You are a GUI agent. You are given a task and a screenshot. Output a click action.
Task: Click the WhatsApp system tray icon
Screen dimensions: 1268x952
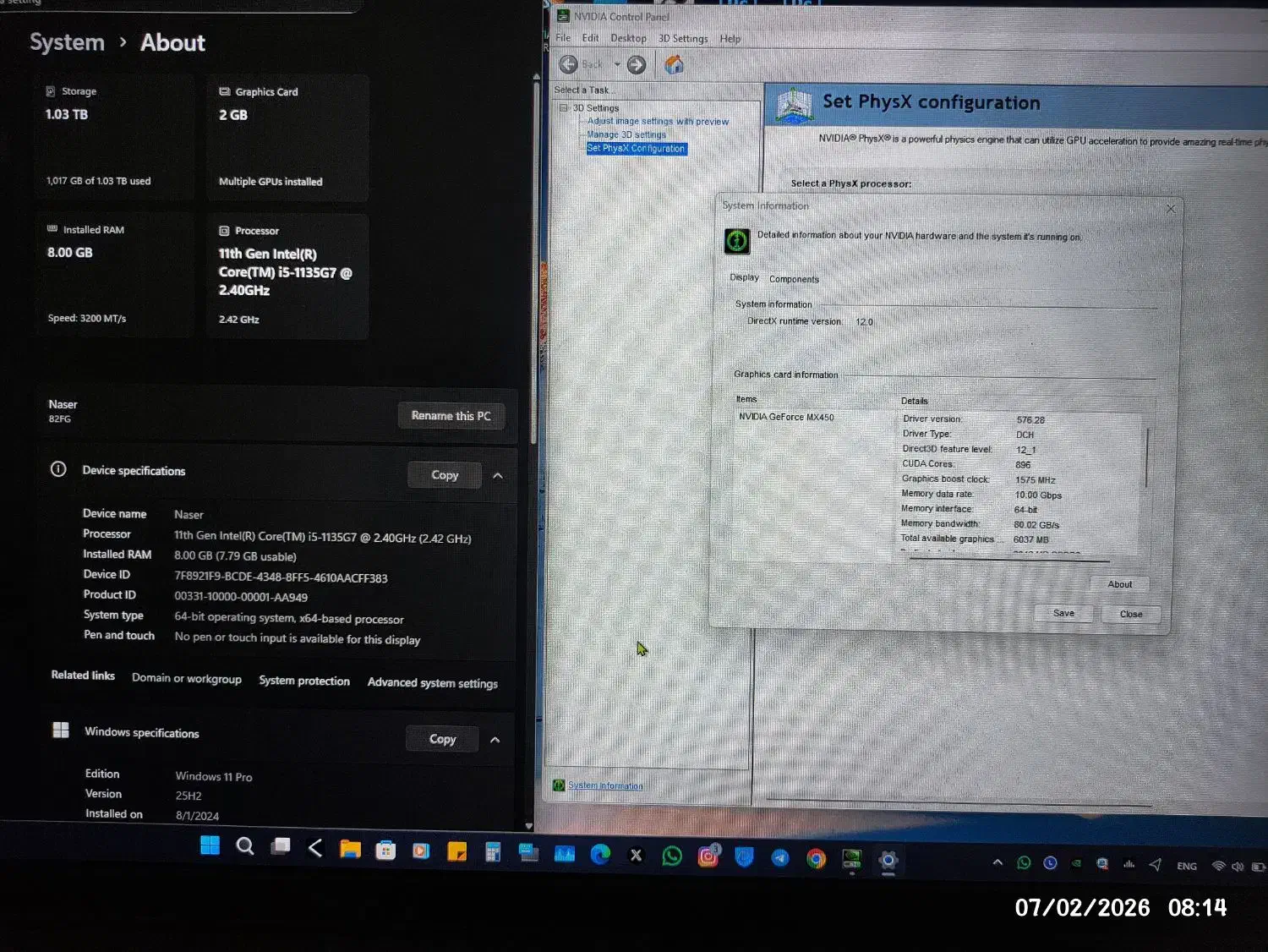[1024, 862]
